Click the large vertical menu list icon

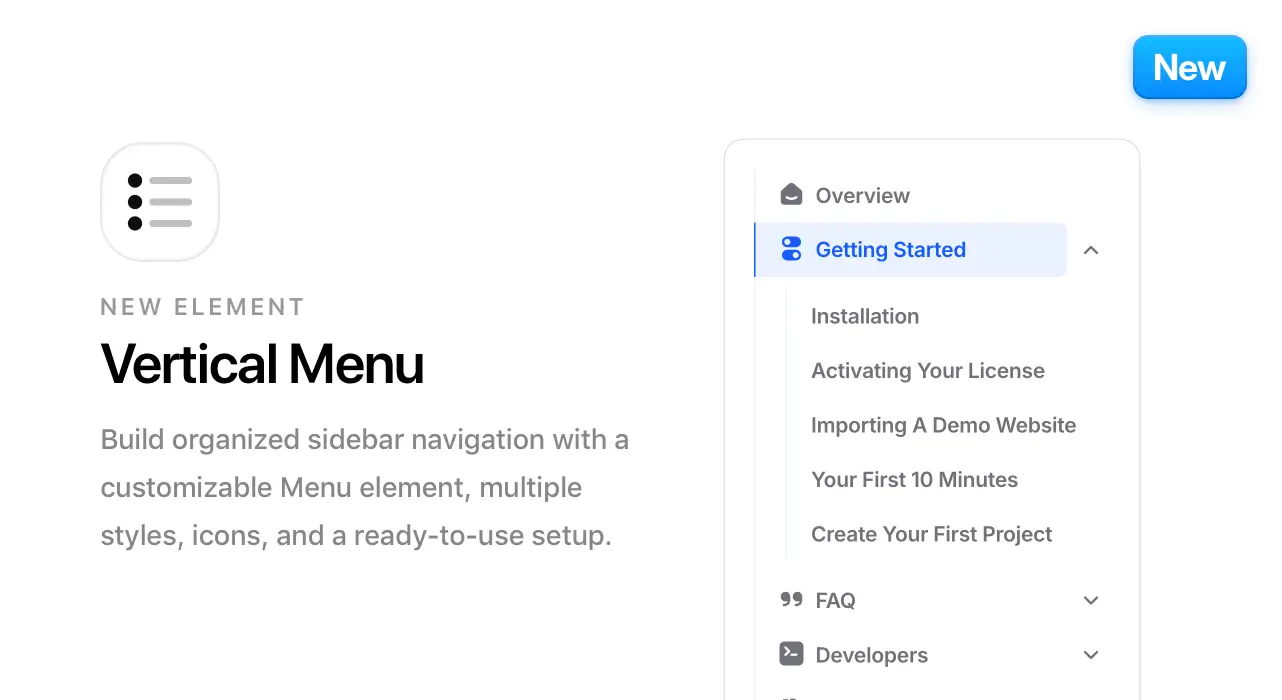coord(160,202)
